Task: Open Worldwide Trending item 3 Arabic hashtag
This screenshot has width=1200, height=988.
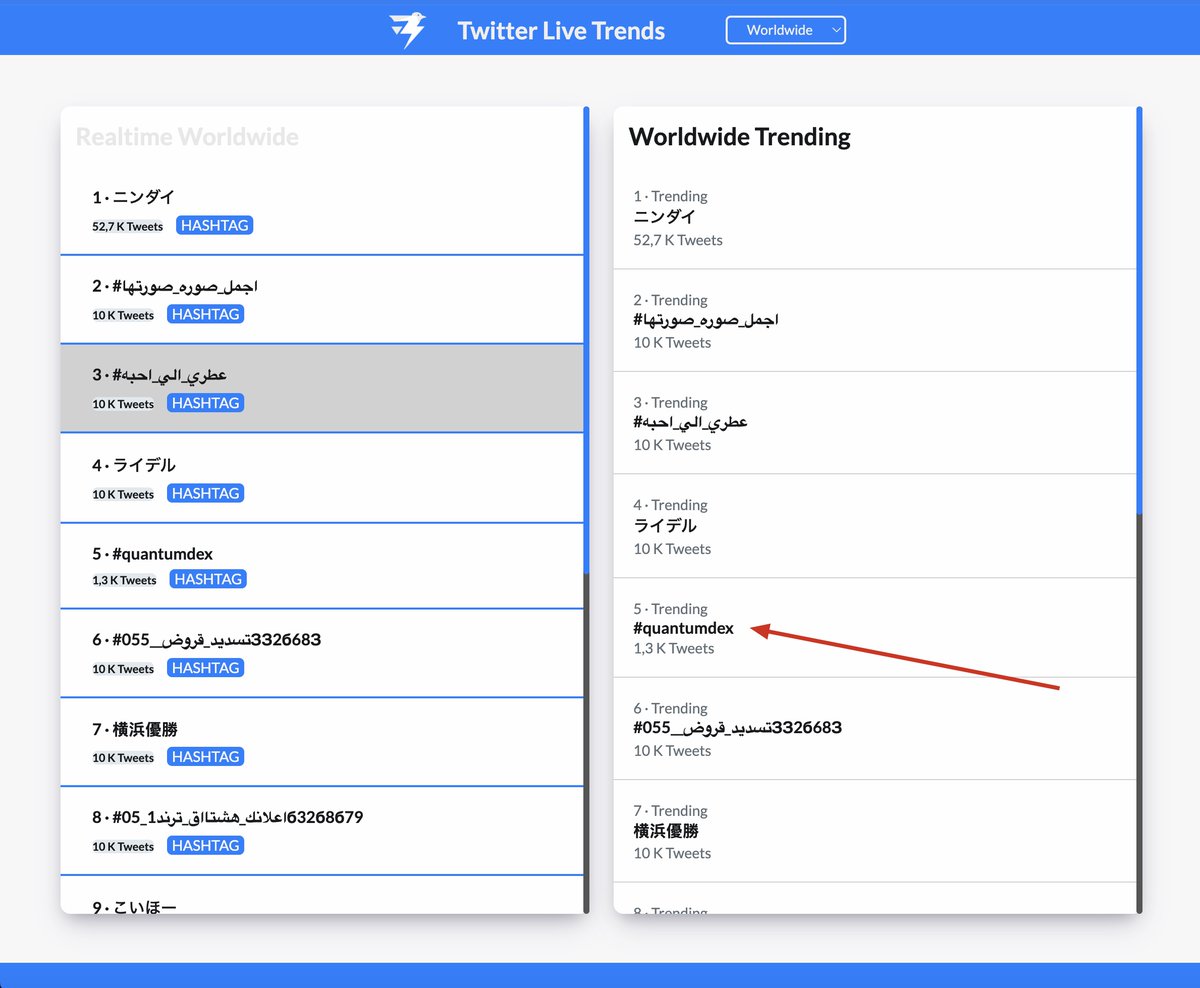Action: click(875, 423)
